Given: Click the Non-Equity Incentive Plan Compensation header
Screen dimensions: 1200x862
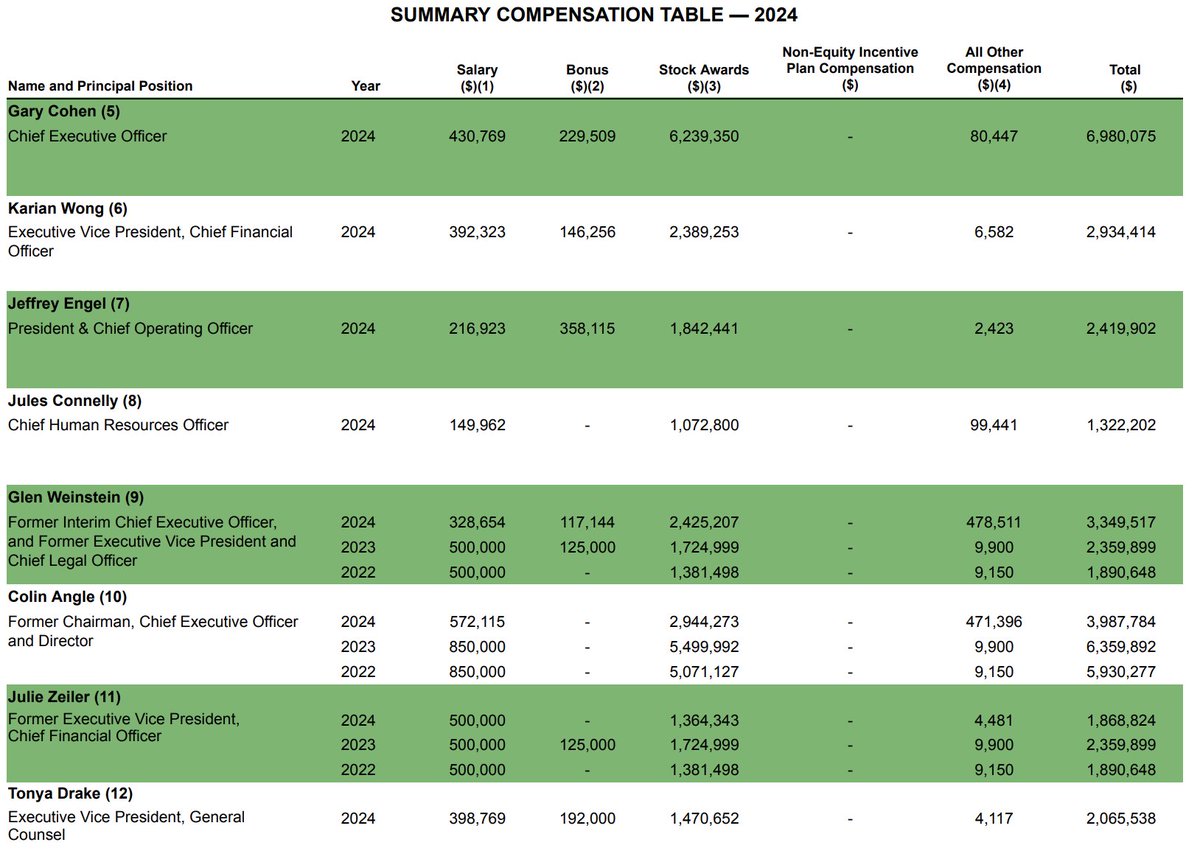Looking at the screenshot, I should (x=850, y=60).
